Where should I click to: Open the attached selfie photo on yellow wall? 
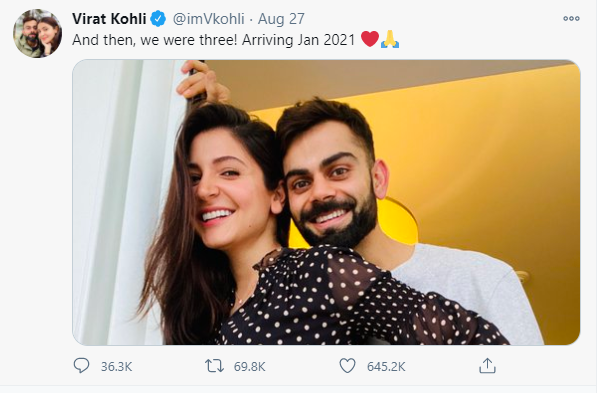326,202
